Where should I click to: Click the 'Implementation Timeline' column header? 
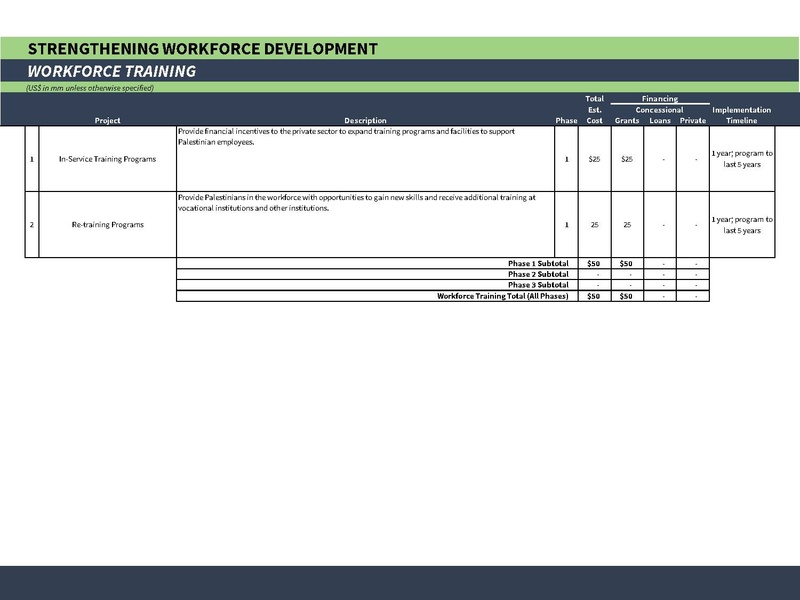point(742,115)
